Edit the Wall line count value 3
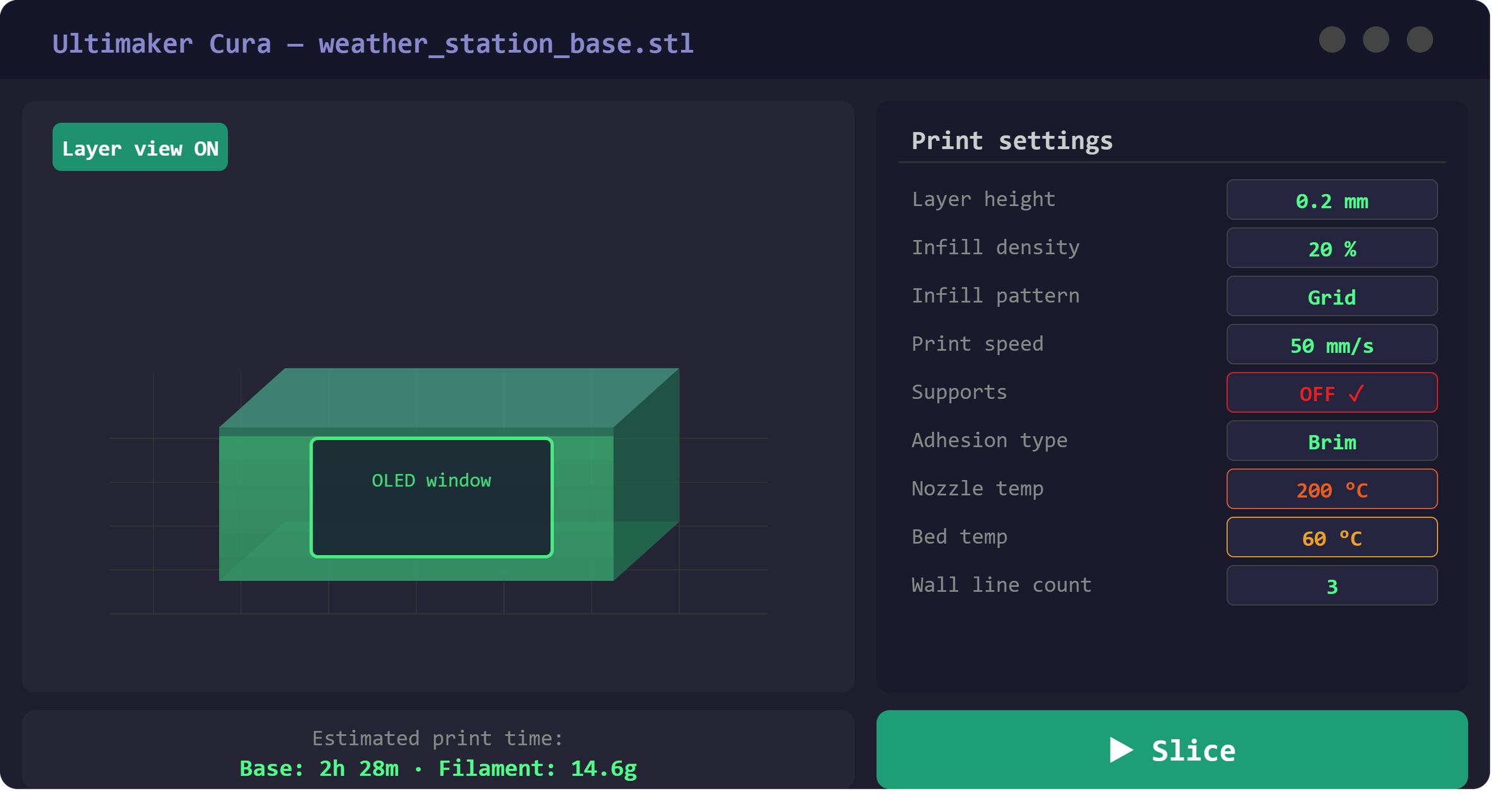This screenshot has width=1512, height=811. pyautogui.click(x=1332, y=585)
